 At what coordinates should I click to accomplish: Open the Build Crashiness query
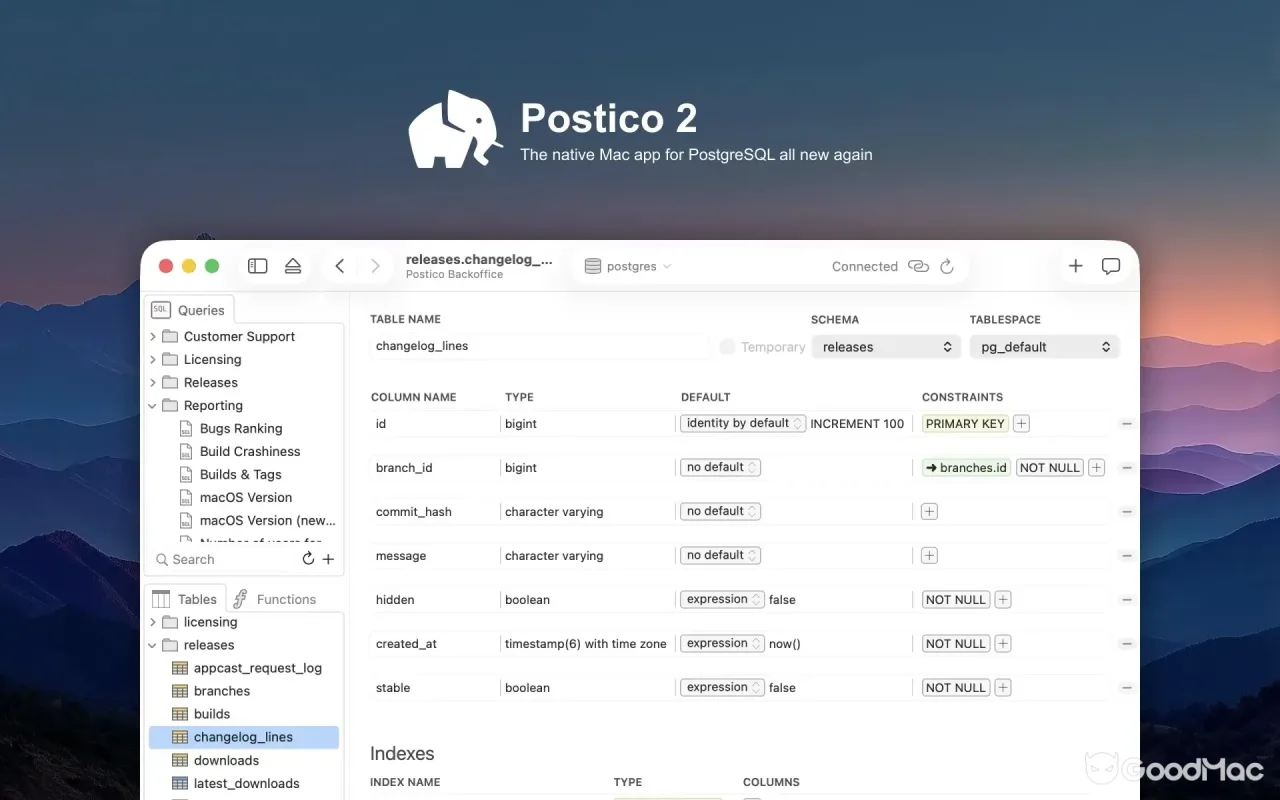tap(250, 451)
